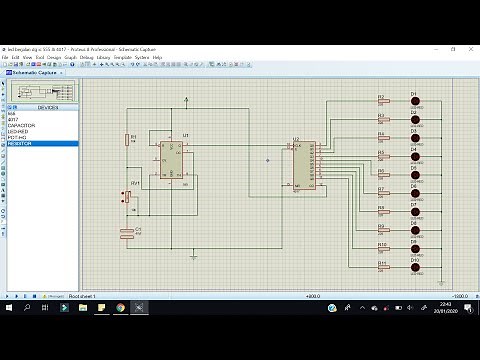The image size is (480, 360).
Task: Select the 2D Circle drawing tool
Action: [3, 173]
